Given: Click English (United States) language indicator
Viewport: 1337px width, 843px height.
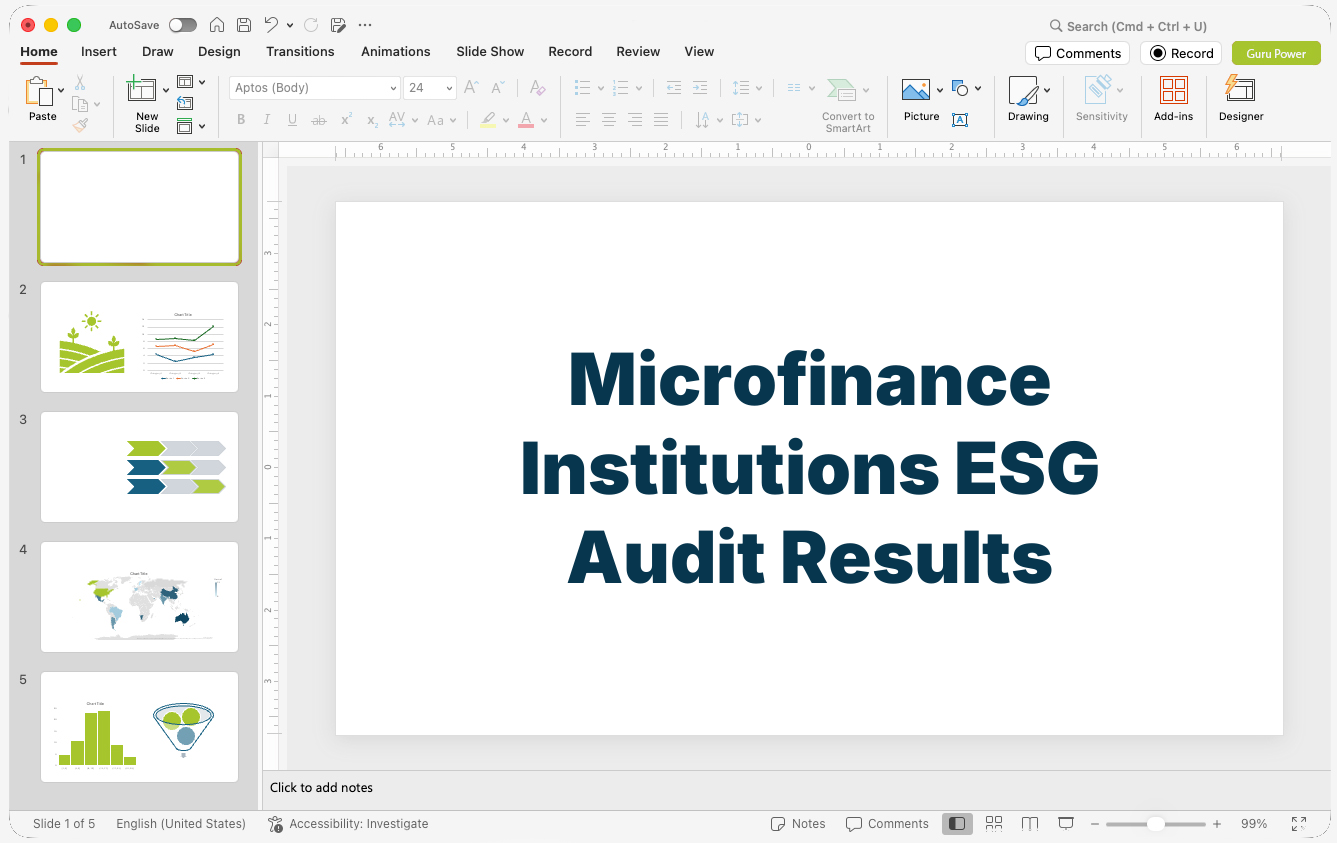Looking at the screenshot, I should 181,824.
